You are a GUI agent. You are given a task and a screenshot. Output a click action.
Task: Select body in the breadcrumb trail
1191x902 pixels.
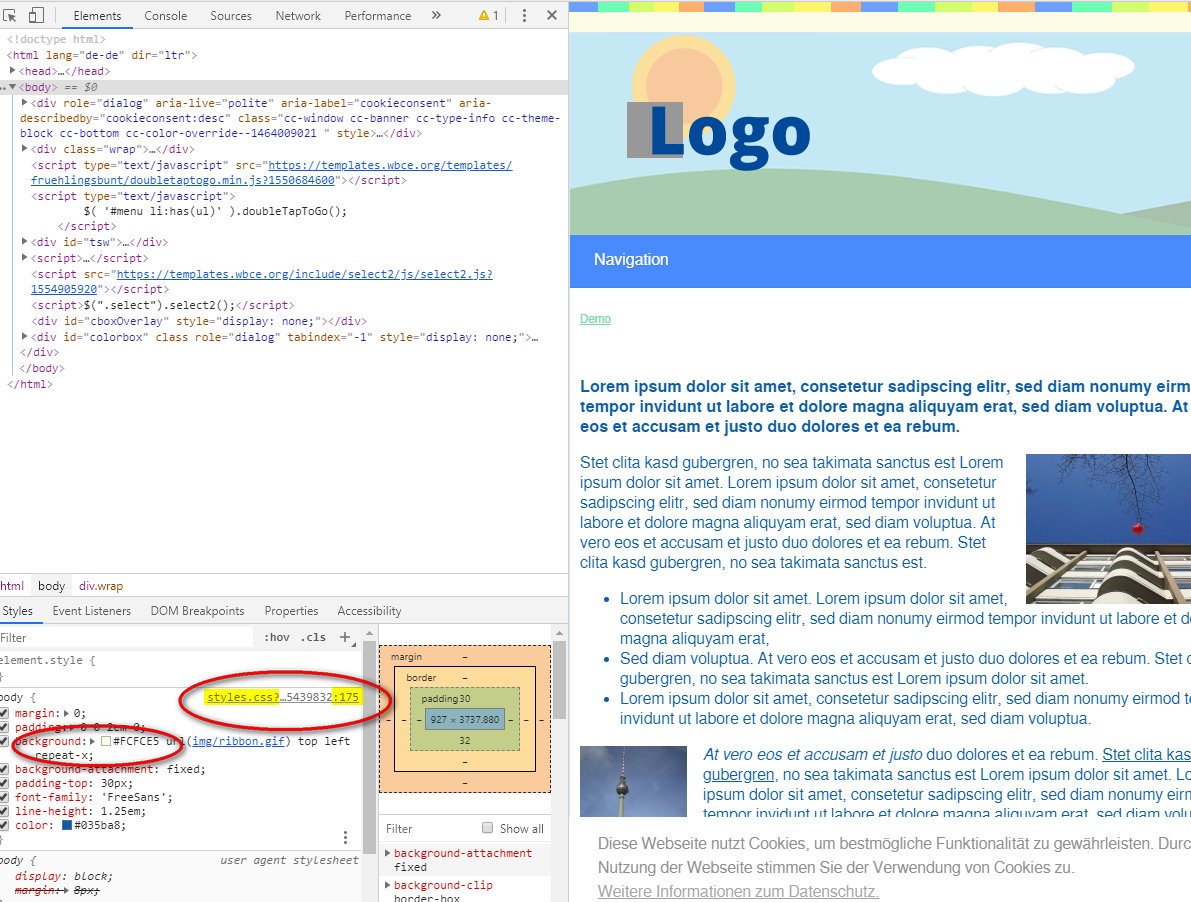[x=51, y=585]
